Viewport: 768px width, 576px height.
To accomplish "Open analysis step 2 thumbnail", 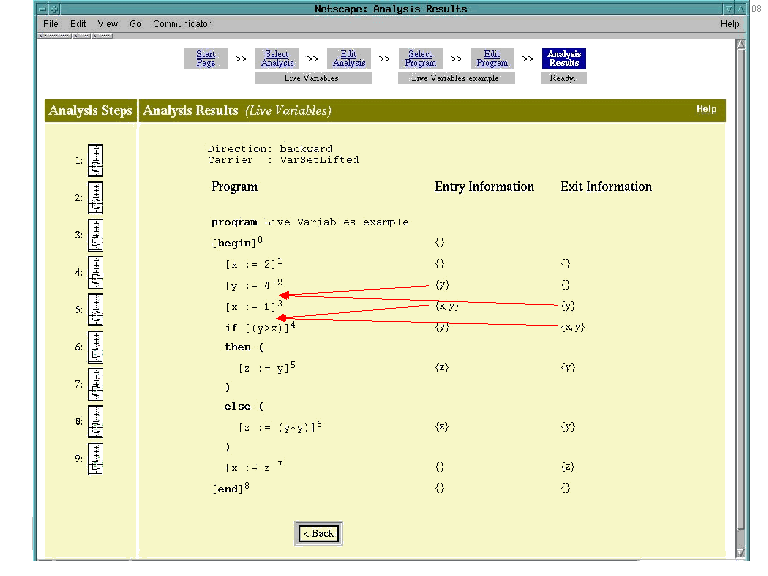I will [96, 198].
